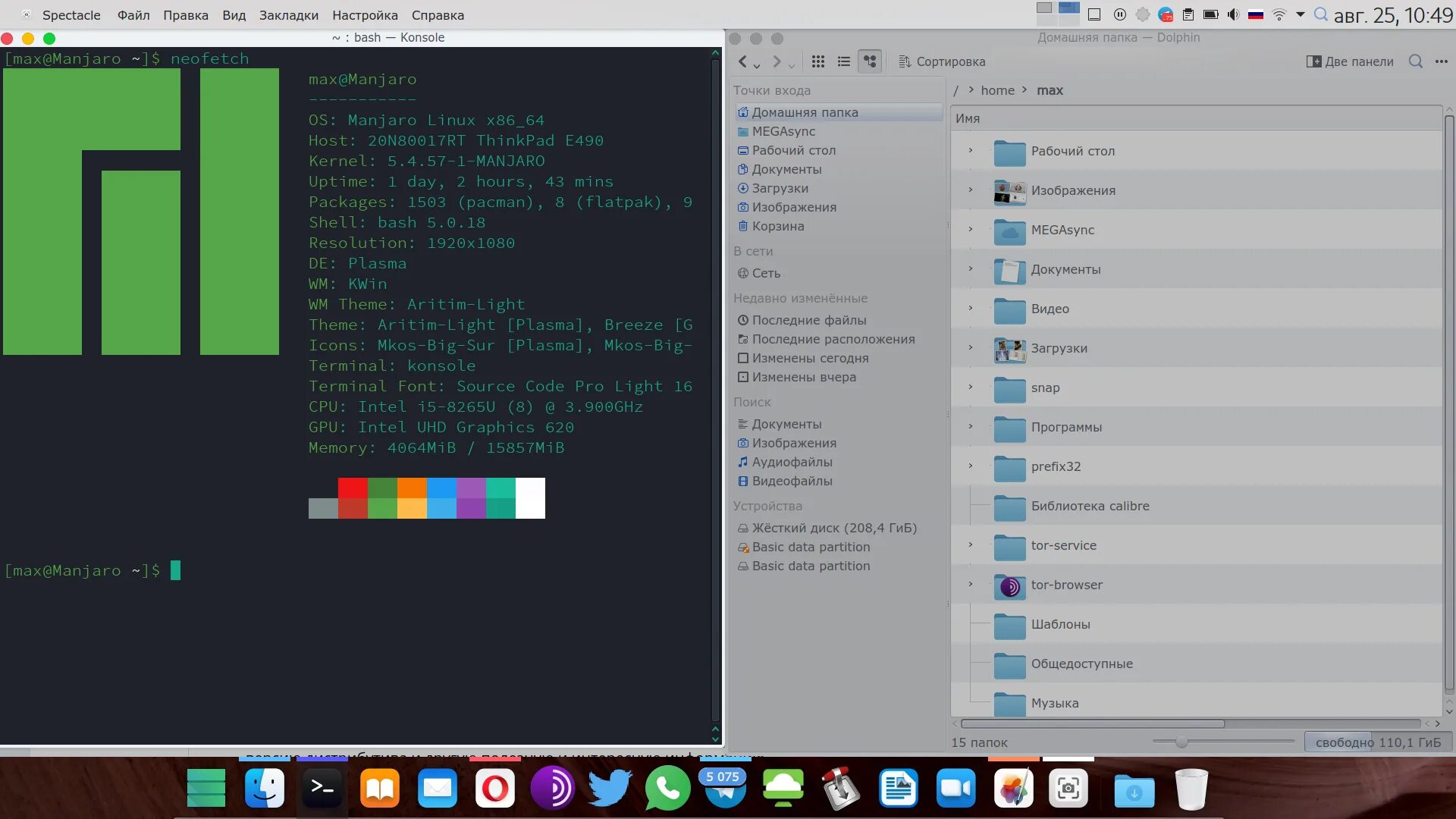Expand the Рабочий стол folder tree arrow
1456x819 pixels.
(x=971, y=150)
